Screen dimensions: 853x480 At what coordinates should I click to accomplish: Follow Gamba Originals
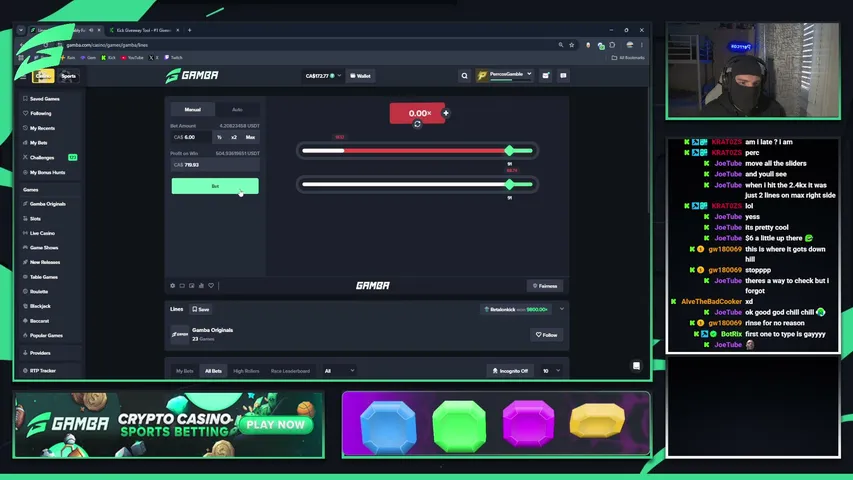[546, 335]
